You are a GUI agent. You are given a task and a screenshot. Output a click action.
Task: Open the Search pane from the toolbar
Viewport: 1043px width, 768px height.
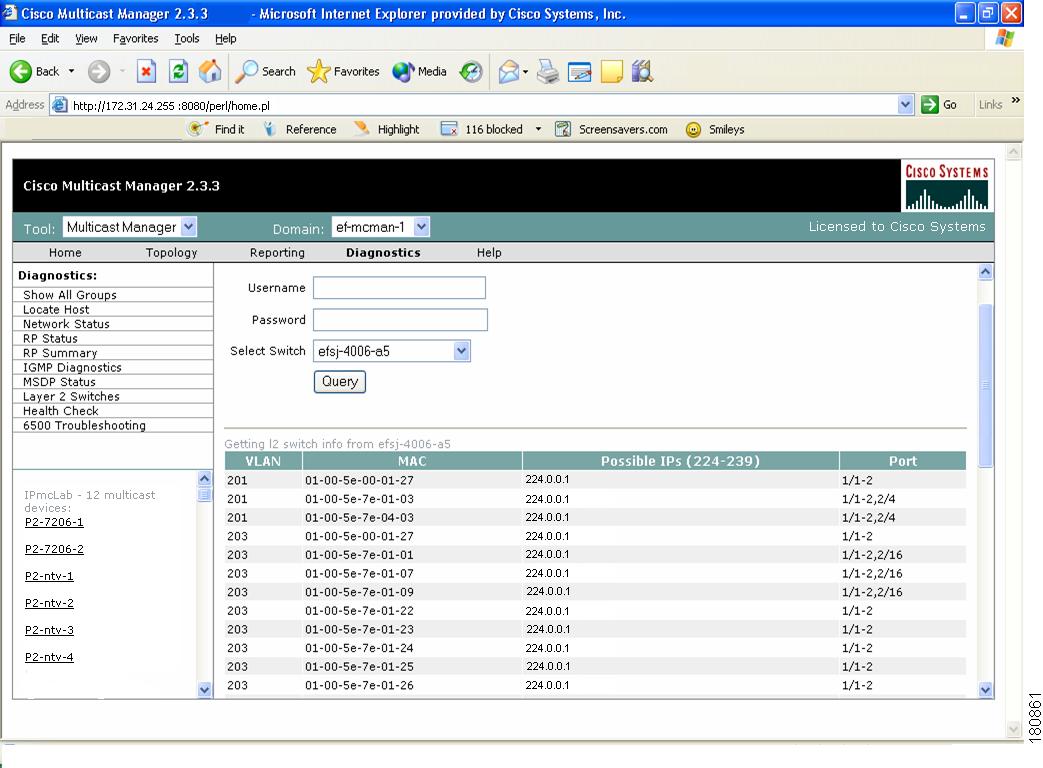click(x=265, y=71)
